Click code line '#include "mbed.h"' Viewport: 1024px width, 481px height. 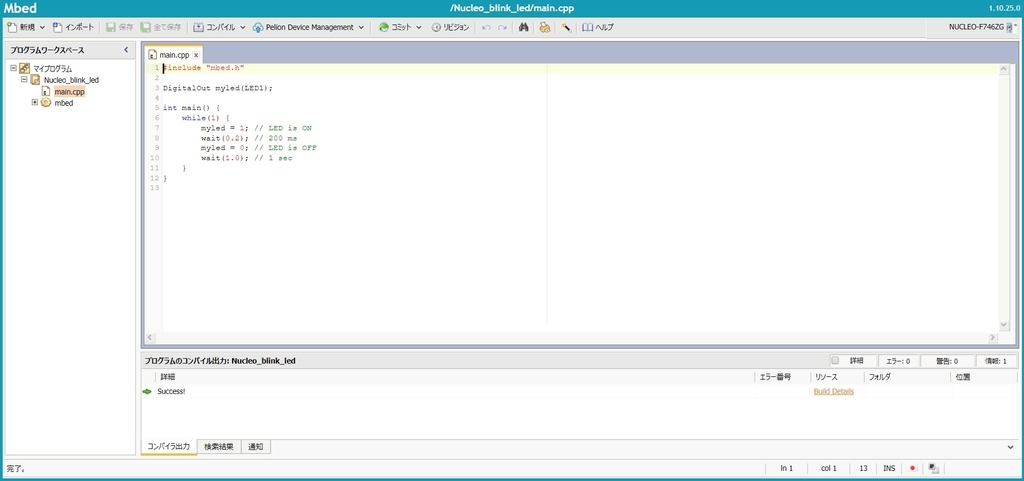tap(204, 68)
